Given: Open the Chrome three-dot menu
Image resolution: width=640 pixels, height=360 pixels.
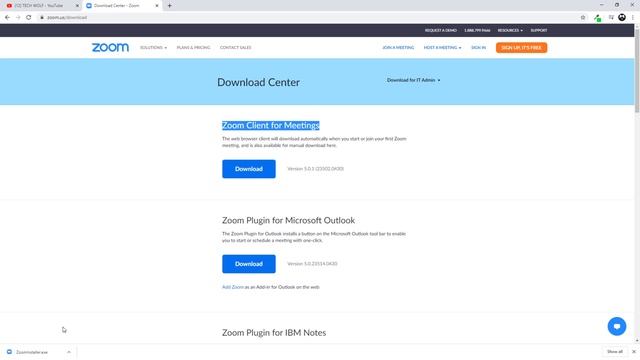Looking at the screenshot, I should click(x=633, y=18).
